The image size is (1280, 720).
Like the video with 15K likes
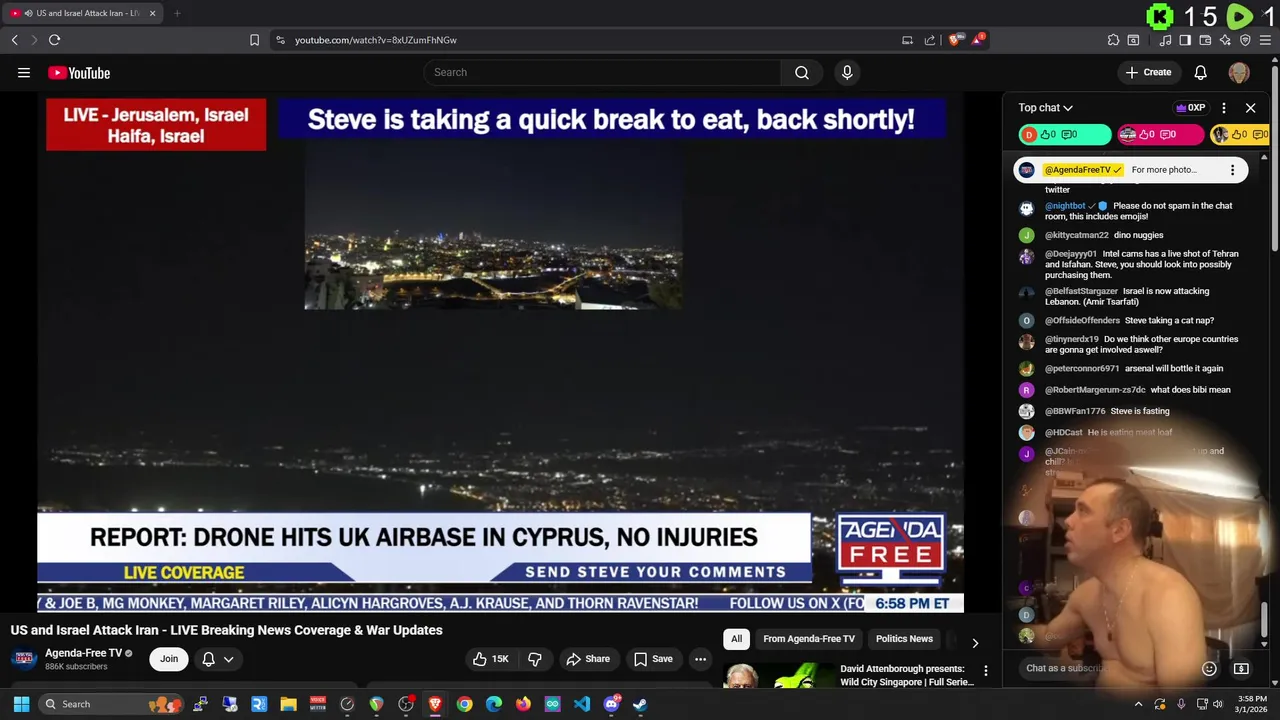point(491,659)
